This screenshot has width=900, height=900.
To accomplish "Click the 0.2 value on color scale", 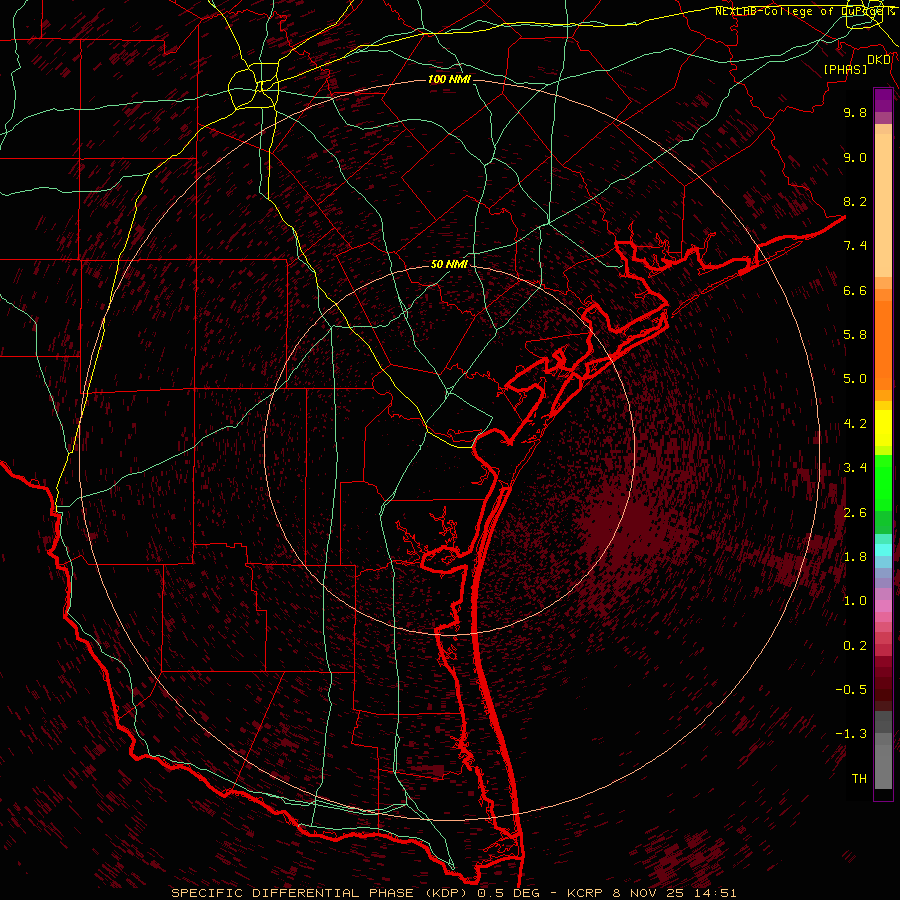I will click(855, 646).
